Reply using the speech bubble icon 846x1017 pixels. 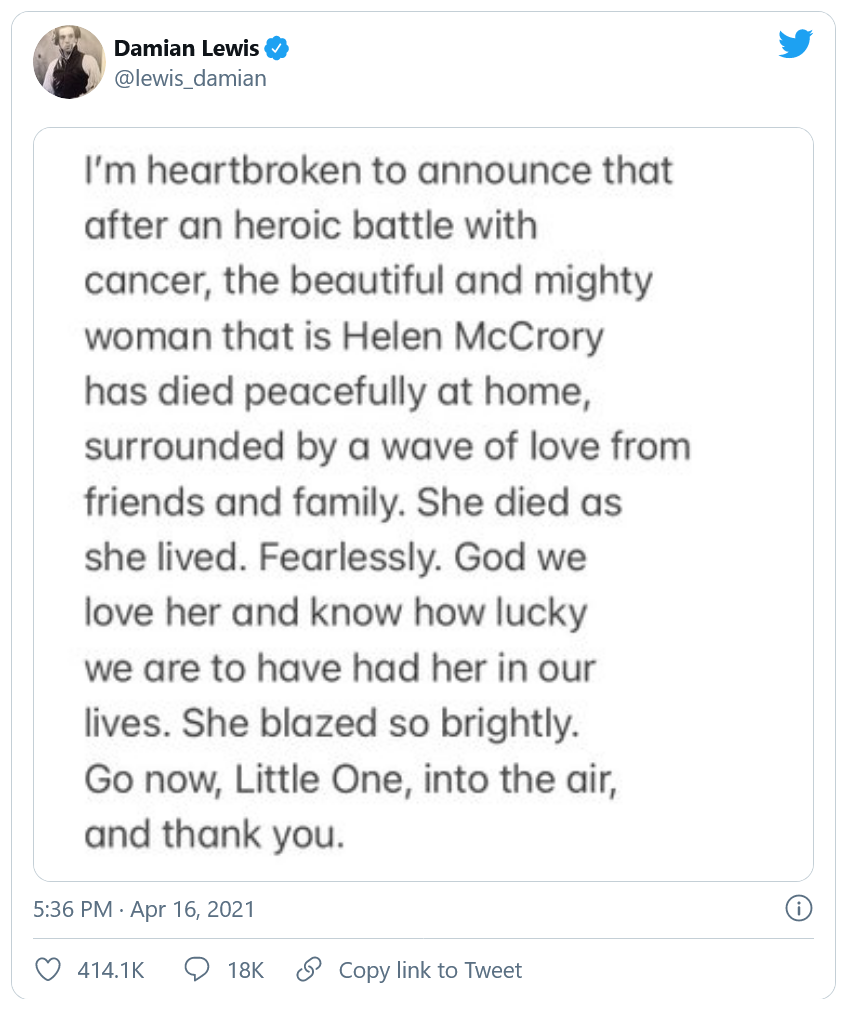[x=197, y=969]
